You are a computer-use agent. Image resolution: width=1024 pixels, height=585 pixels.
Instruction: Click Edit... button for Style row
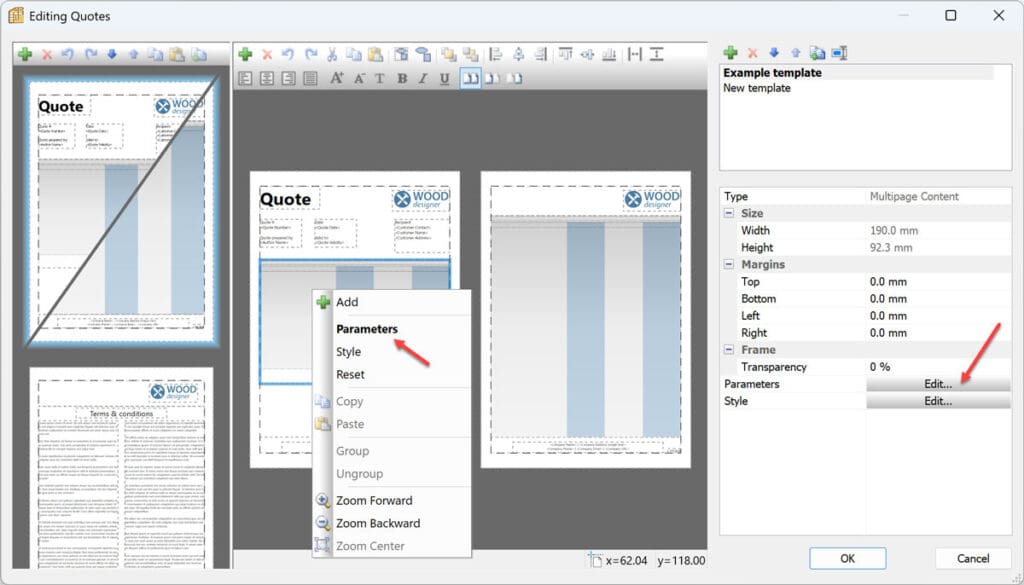[938, 401]
